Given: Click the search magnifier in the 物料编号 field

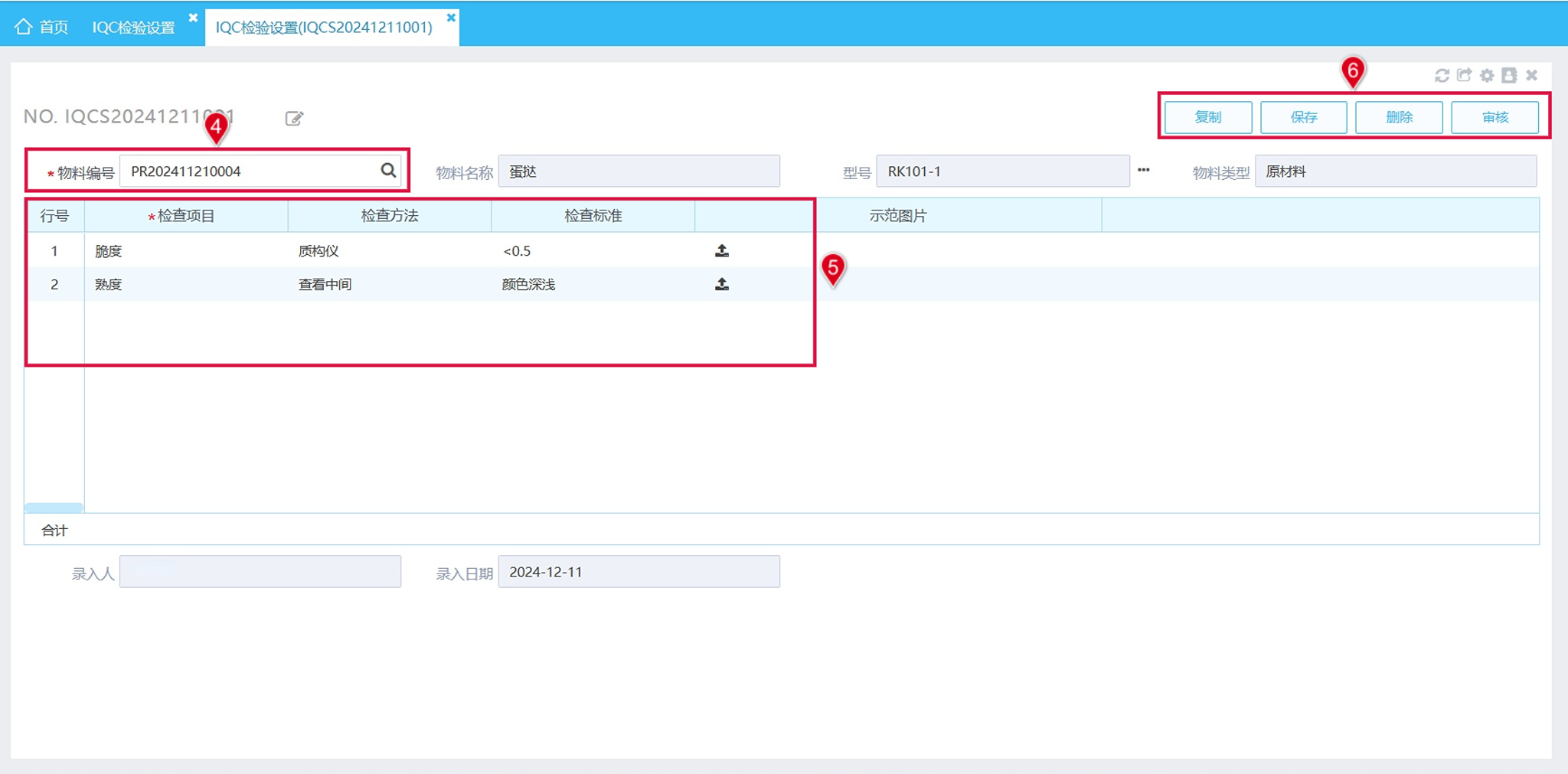Looking at the screenshot, I should (388, 170).
